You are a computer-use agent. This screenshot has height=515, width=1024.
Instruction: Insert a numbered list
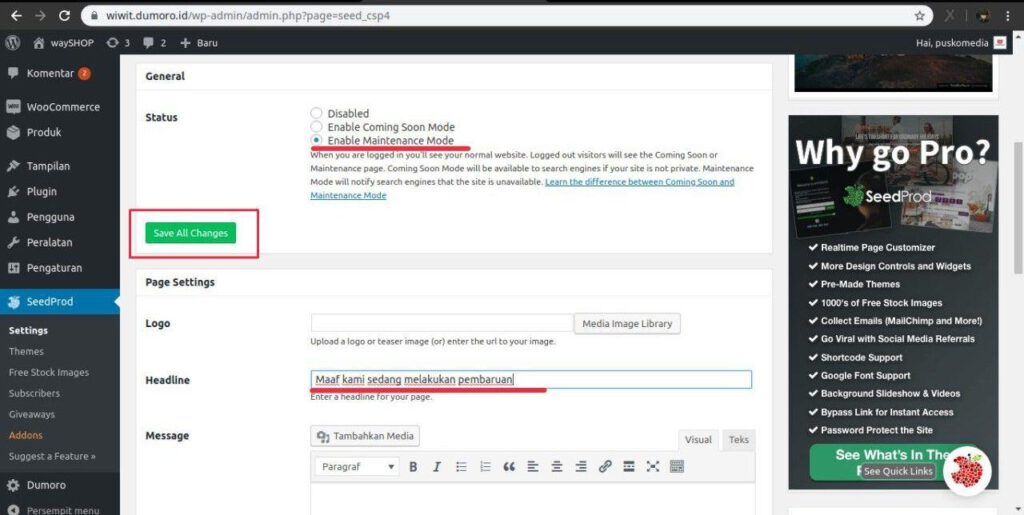[x=485, y=467]
